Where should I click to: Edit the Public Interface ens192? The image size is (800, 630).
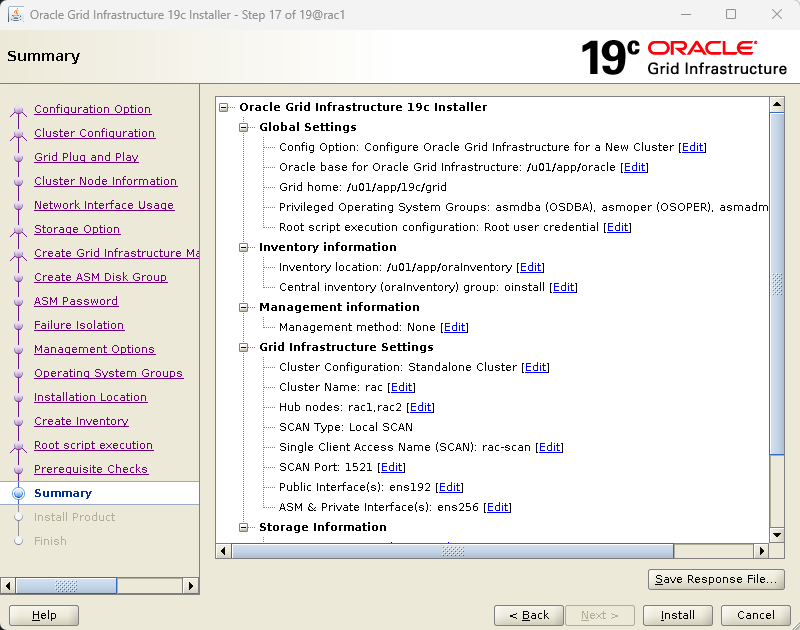pyautogui.click(x=449, y=487)
